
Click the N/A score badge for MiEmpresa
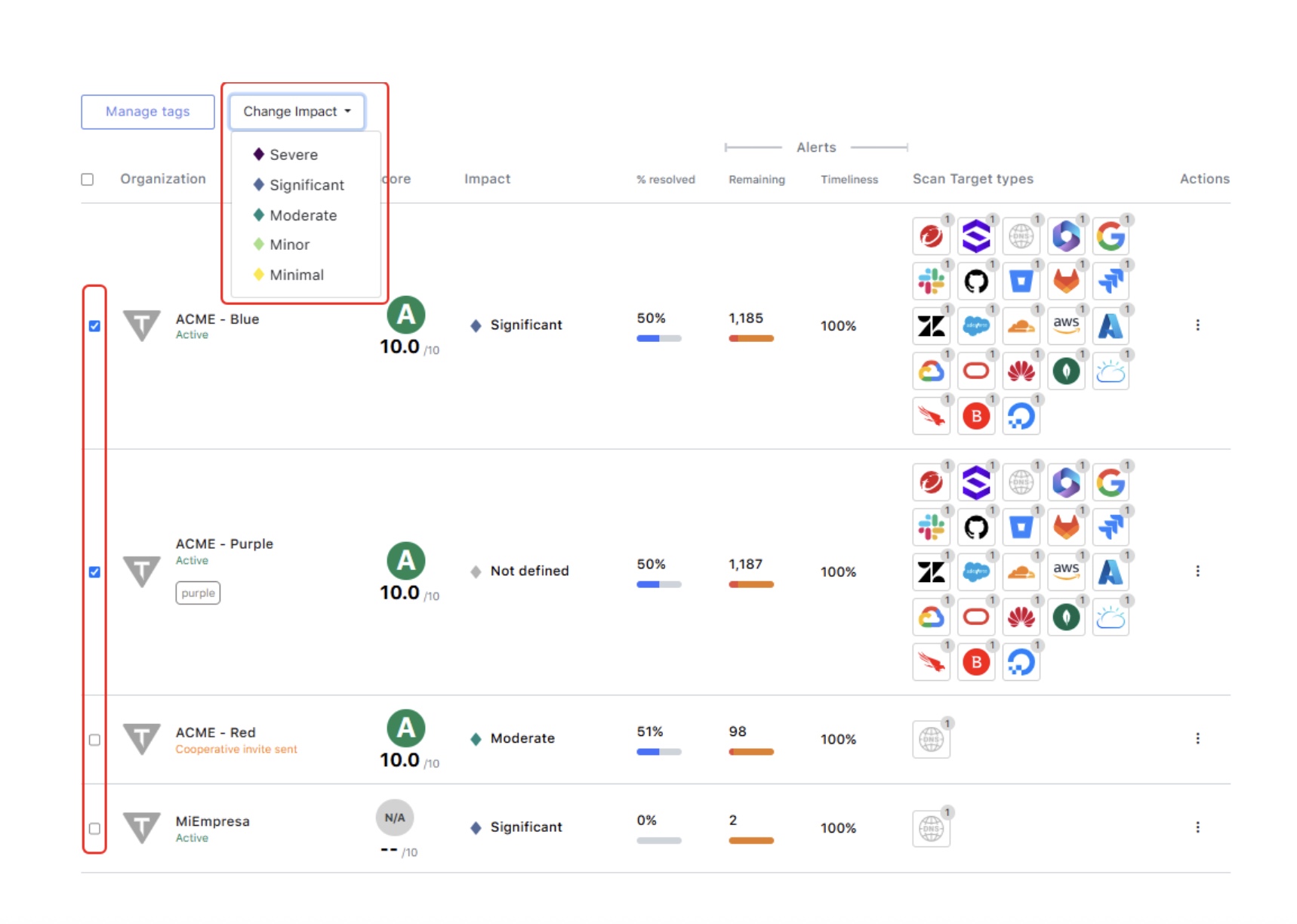point(395,818)
